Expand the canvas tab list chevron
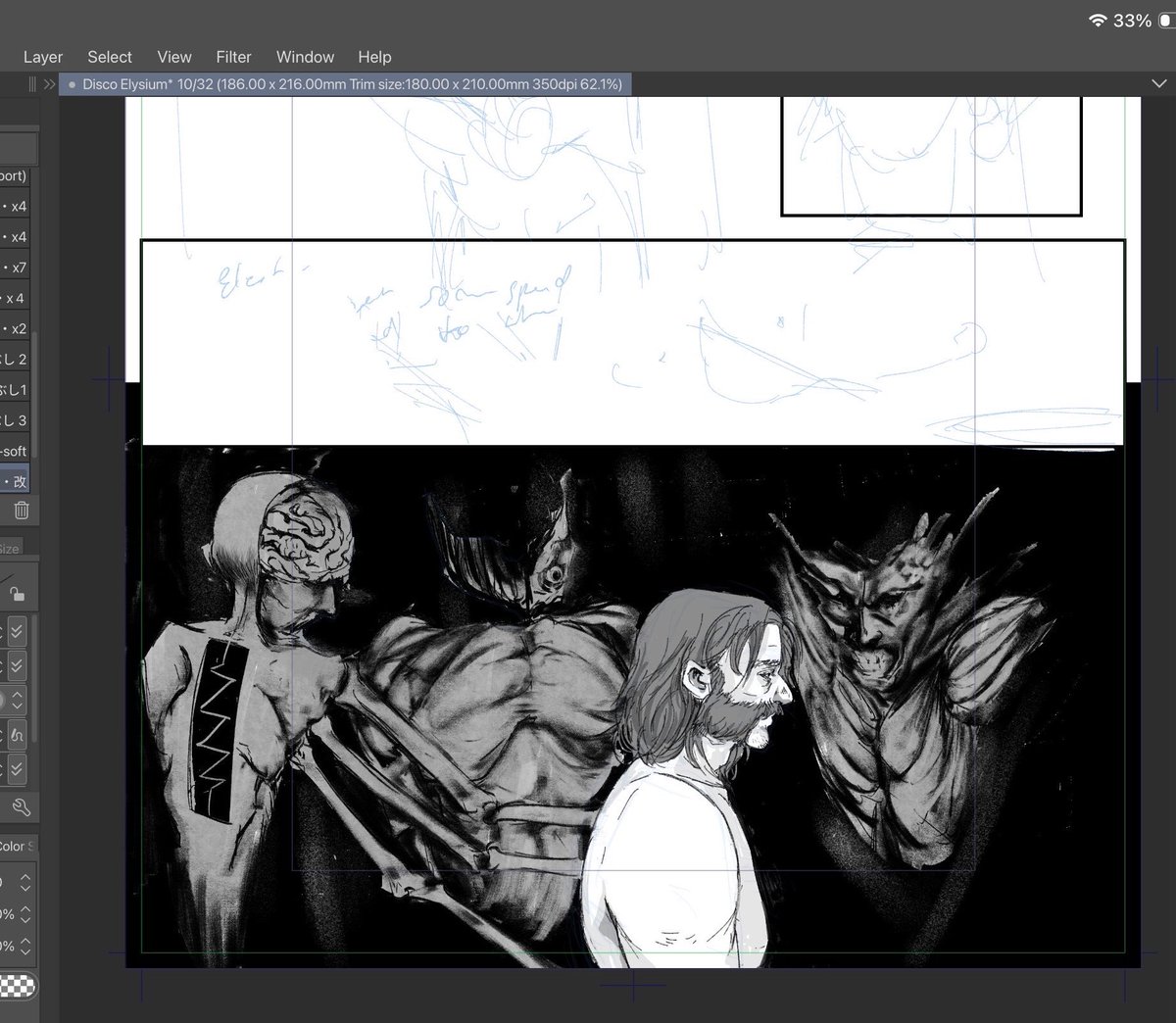Viewport: 1176px width, 1023px height. [x=1157, y=84]
